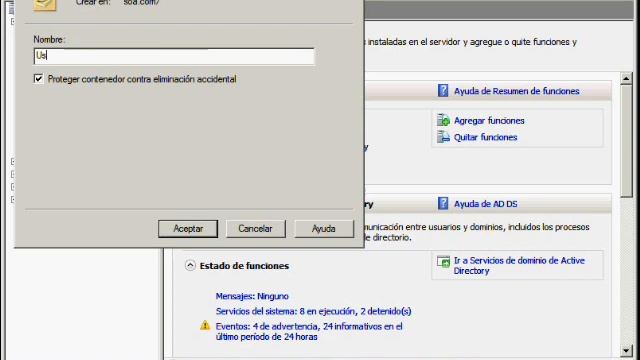Click the scrollbar down arrow
The height and width of the screenshot is (360, 640).
click(626, 350)
